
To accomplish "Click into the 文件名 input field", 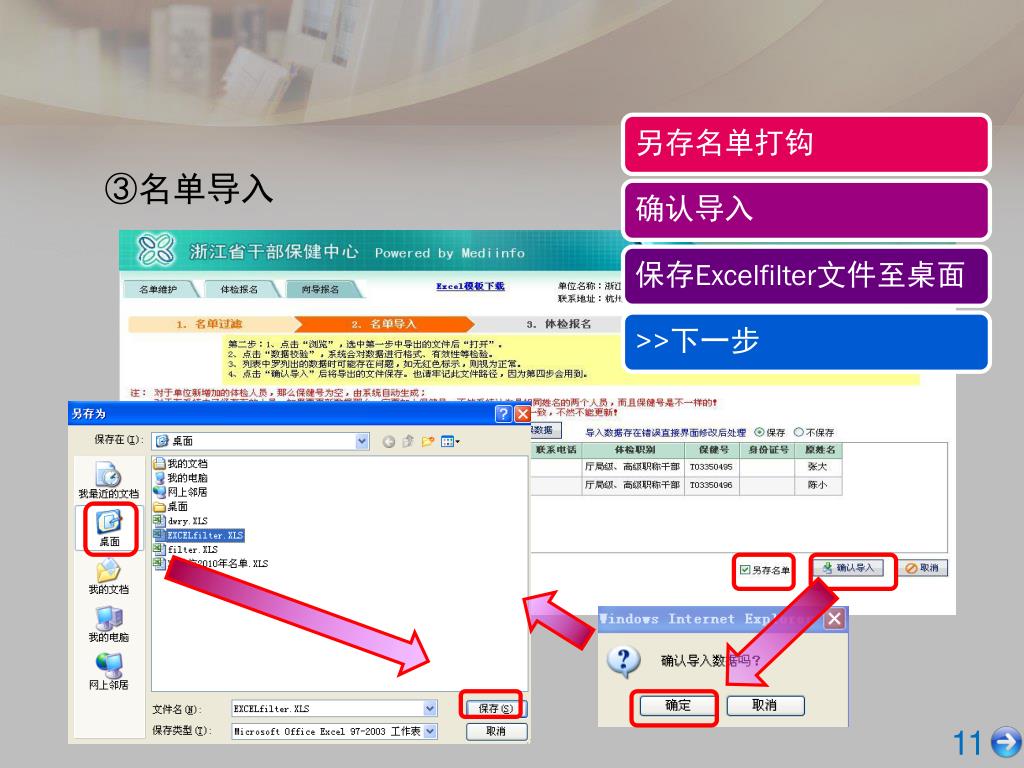I will coord(328,708).
